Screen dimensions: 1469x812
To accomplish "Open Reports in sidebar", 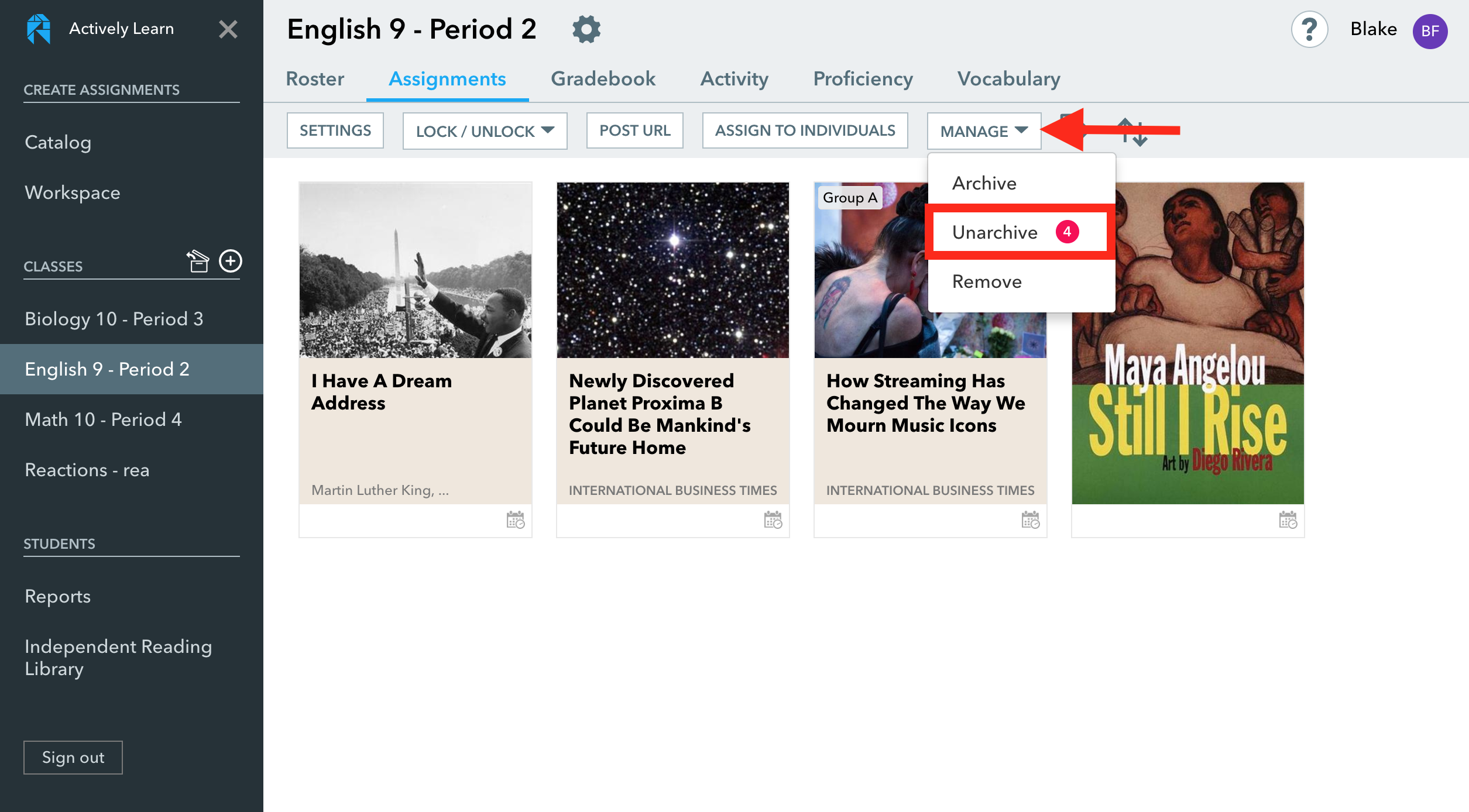I will click(58, 596).
